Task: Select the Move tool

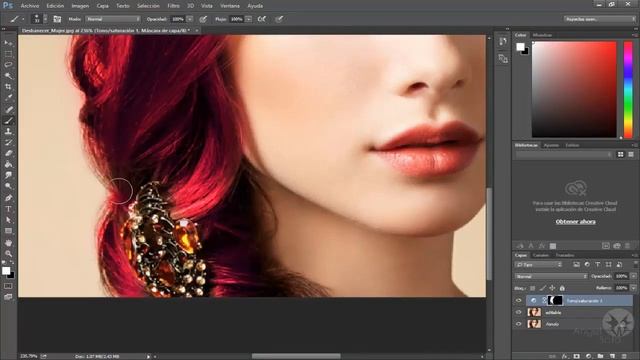Action: point(8,43)
